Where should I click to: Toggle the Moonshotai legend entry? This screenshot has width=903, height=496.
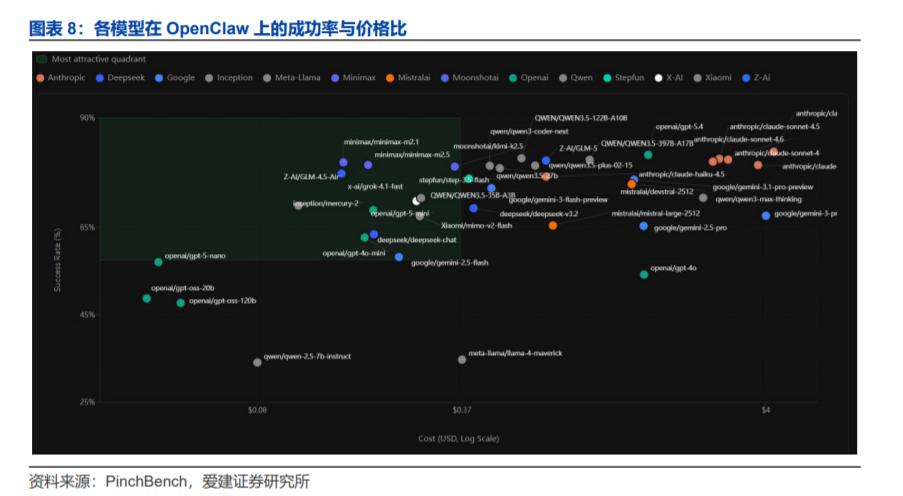click(469, 78)
